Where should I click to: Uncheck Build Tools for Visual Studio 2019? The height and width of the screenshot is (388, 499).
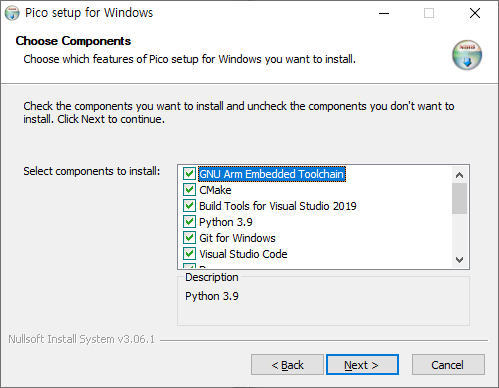[189, 206]
